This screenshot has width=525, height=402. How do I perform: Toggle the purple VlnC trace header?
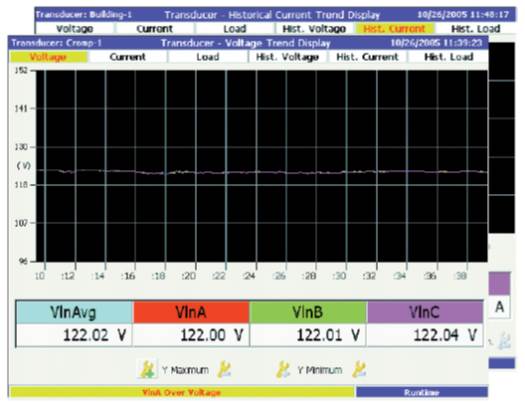pos(425,312)
